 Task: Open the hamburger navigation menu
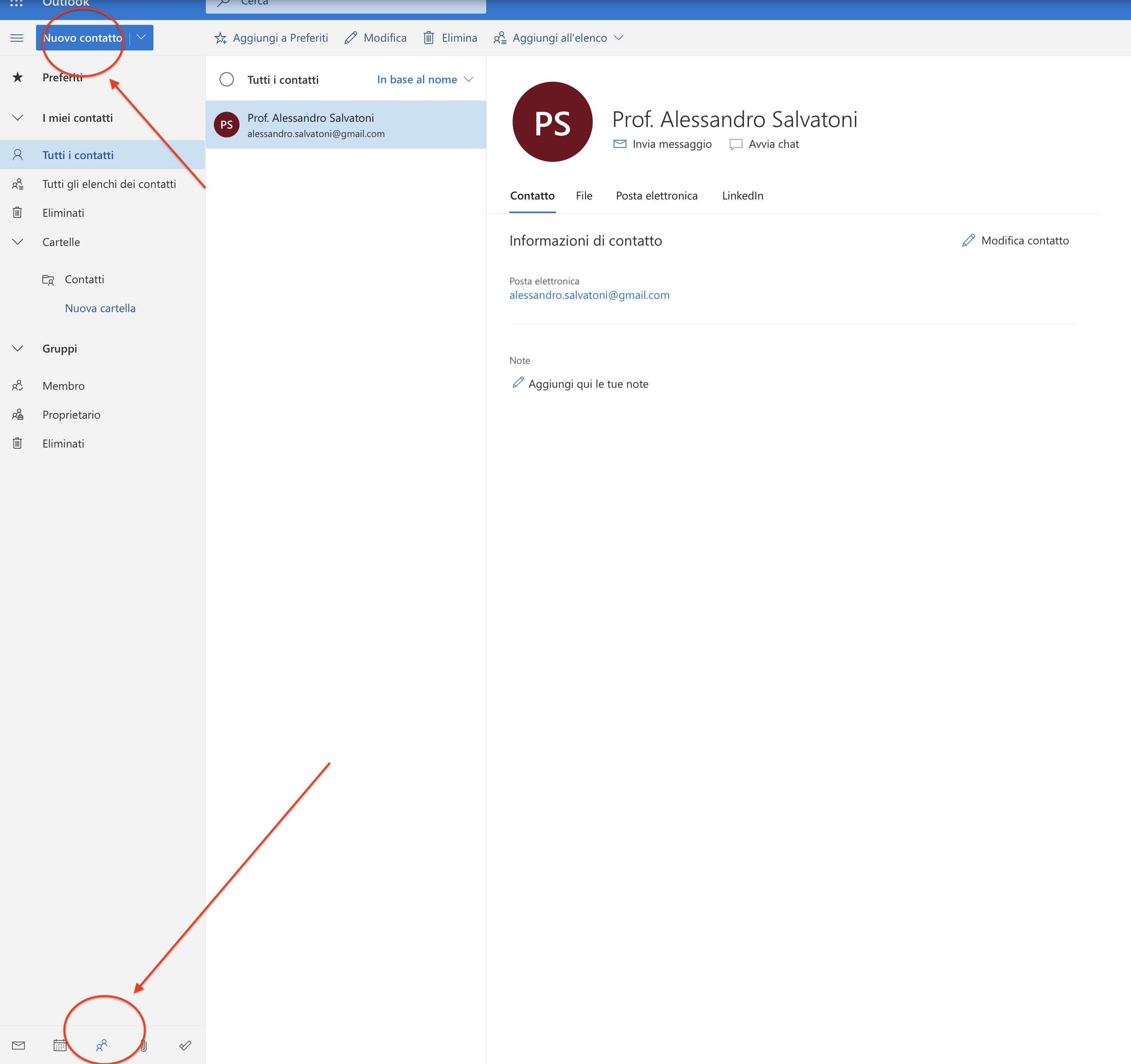tap(17, 38)
